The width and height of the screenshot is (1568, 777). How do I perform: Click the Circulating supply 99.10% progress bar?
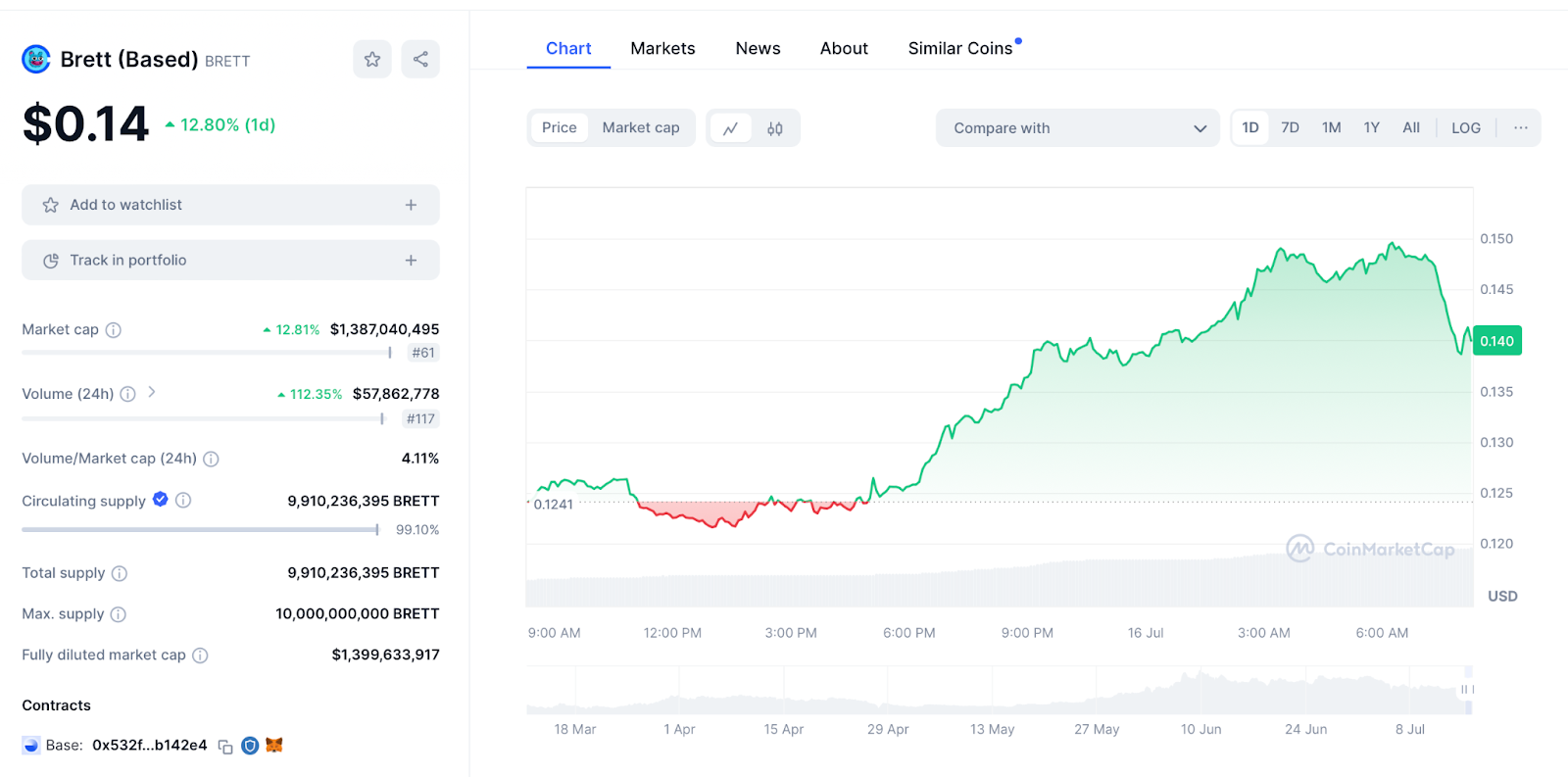point(201,530)
